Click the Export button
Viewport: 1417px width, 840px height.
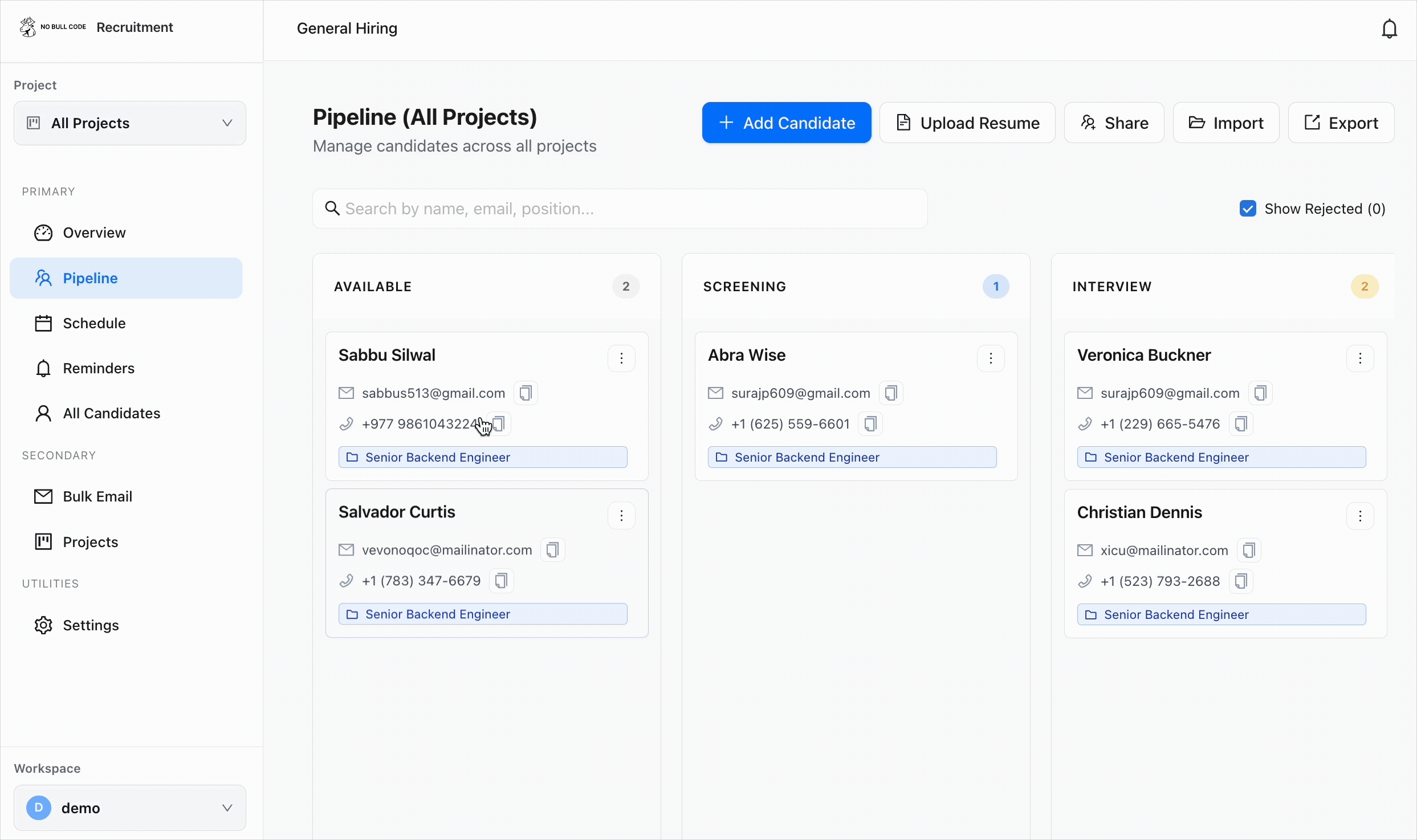pos(1341,123)
